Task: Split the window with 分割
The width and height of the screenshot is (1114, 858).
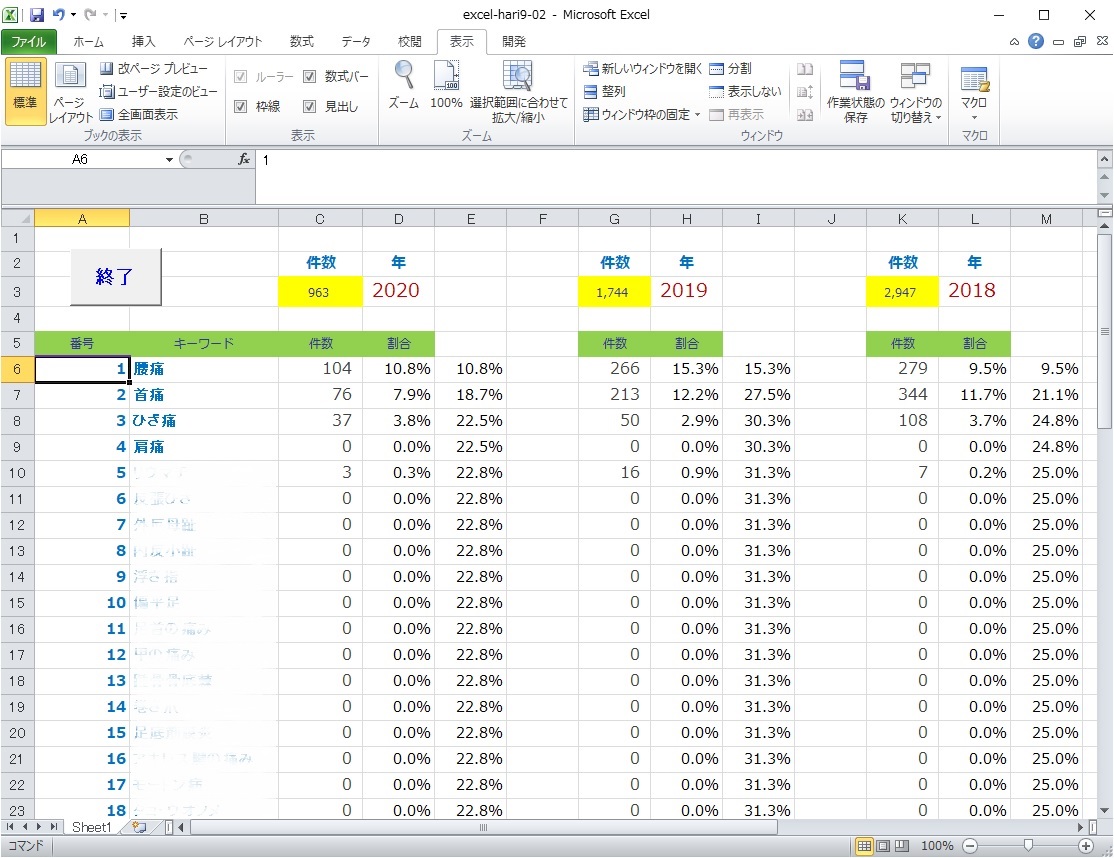Action: [x=730, y=68]
